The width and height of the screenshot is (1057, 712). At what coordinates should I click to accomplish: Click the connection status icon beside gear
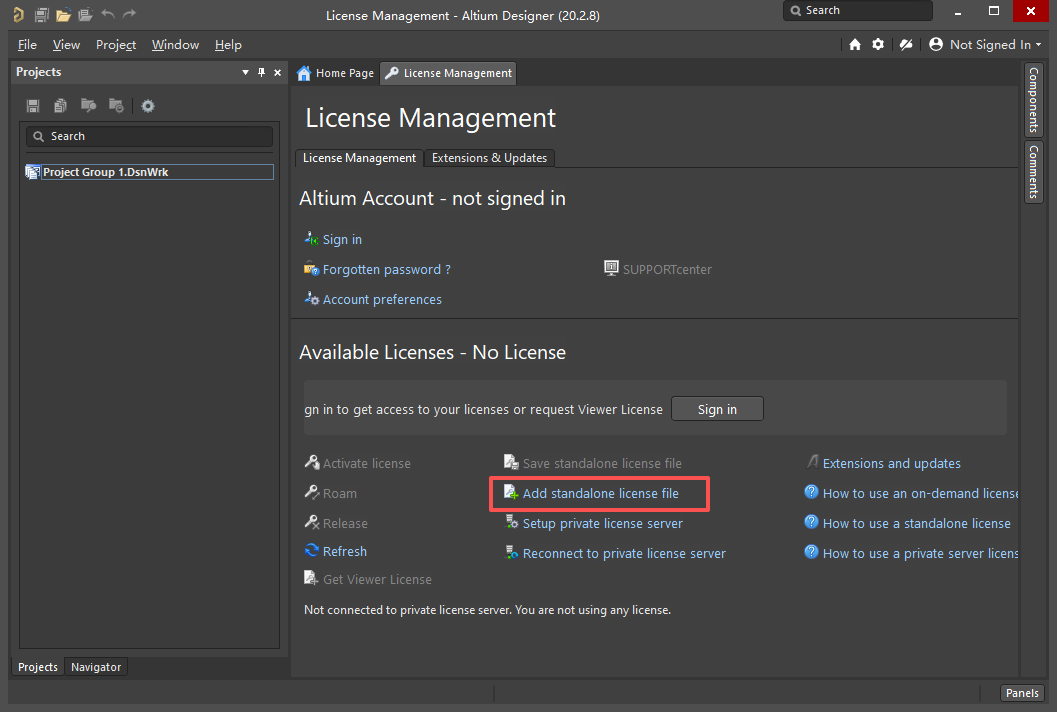(x=906, y=44)
